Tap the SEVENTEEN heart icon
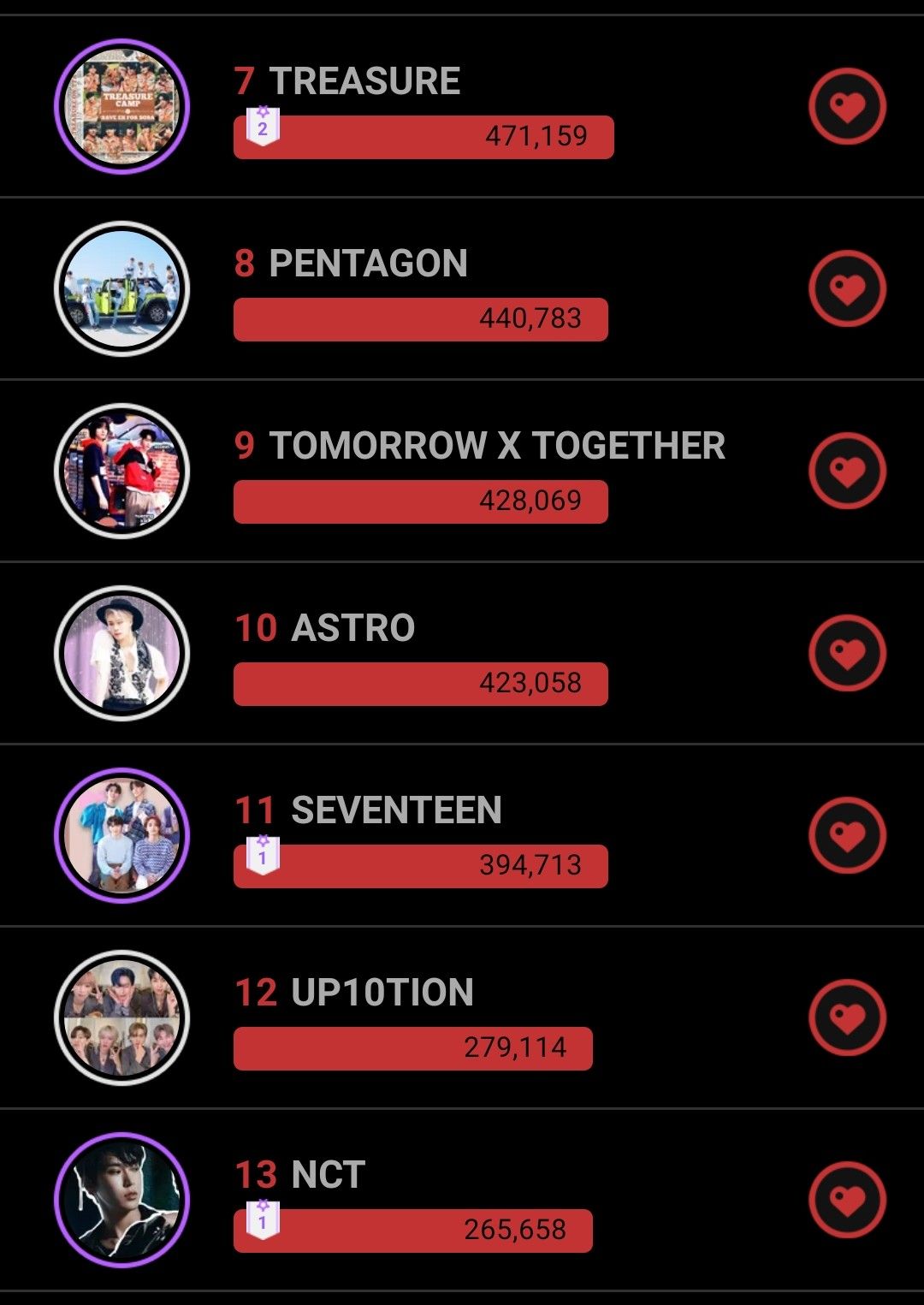This screenshot has width=924, height=1305. point(847,836)
